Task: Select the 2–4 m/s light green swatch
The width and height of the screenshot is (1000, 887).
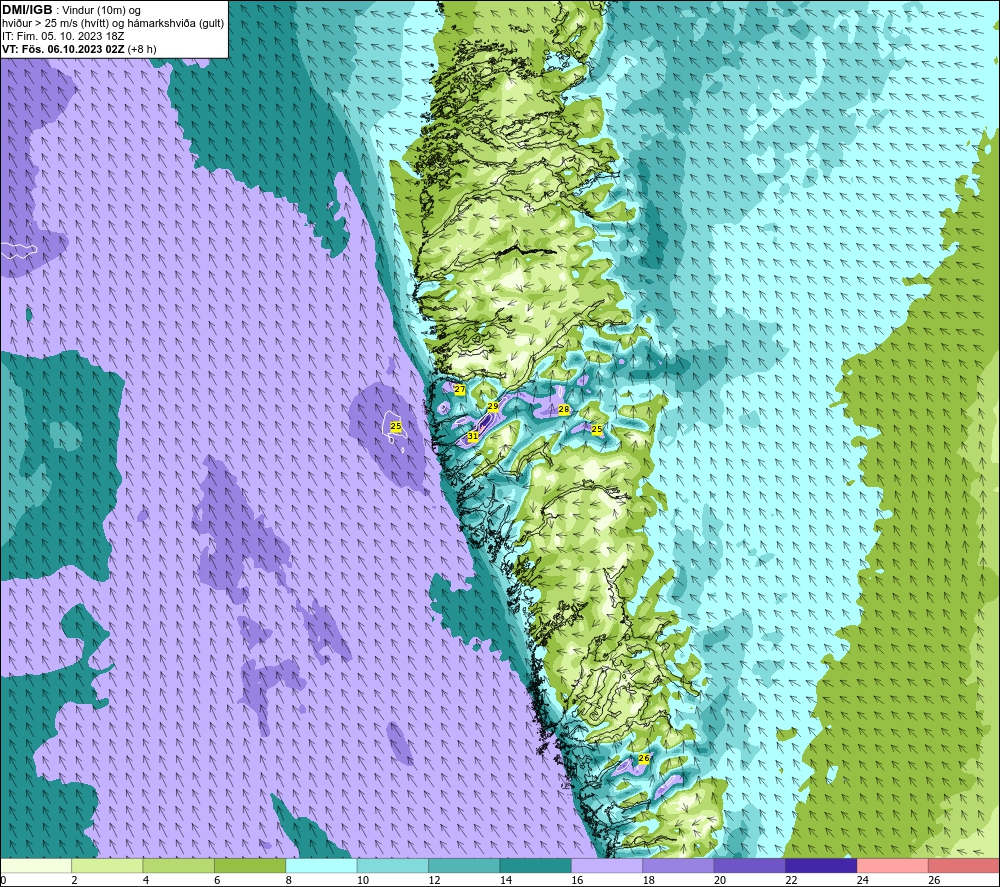Action: [107, 865]
